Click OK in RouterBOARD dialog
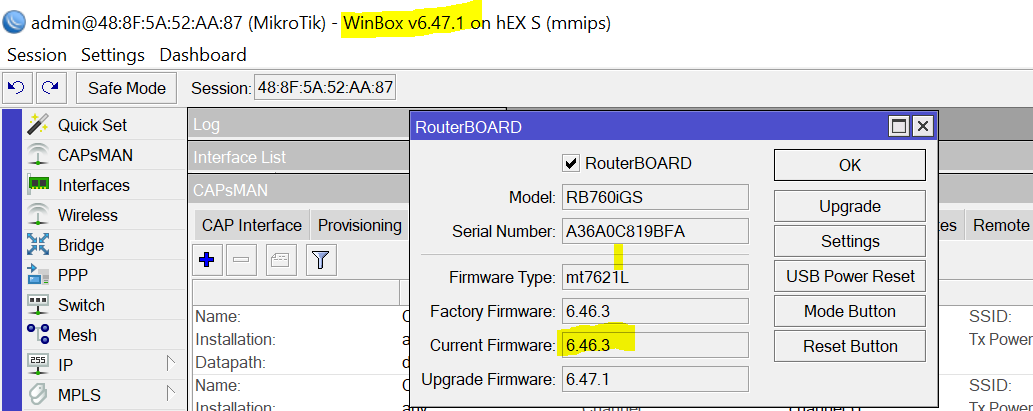This screenshot has width=1033, height=411. coord(850,165)
